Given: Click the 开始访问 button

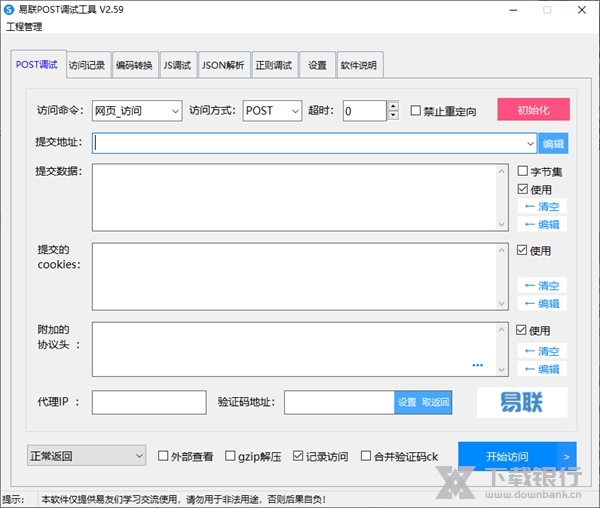Looking at the screenshot, I should click(x=507, y=456).
